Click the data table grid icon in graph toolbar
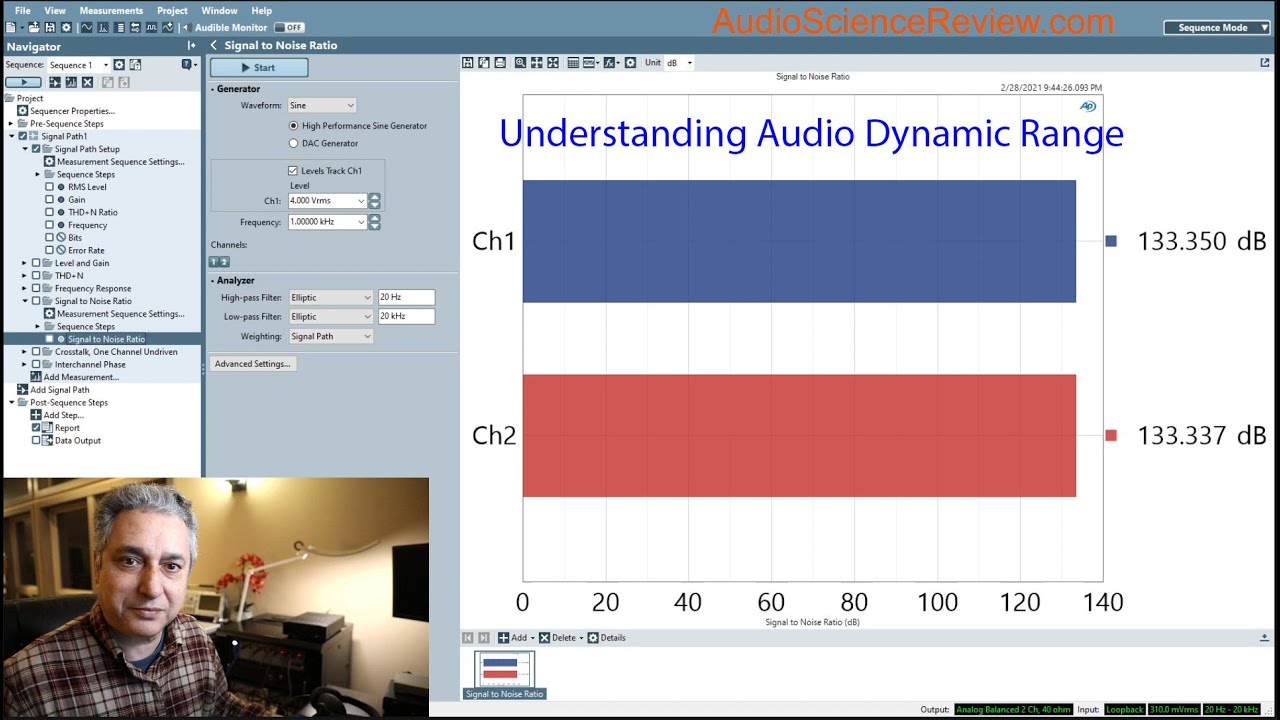Image resolution: width=1280 pixels, height=720 pixels. pos(573,63)
